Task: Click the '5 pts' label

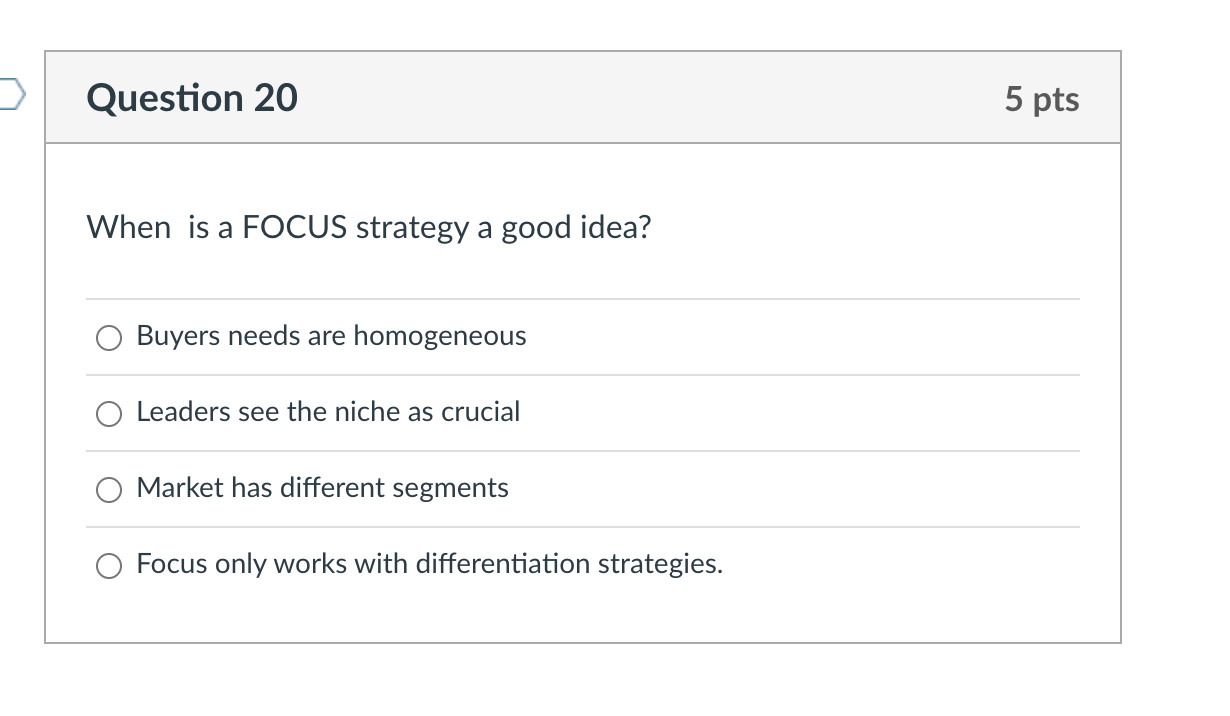Action: coord(1043,98)
